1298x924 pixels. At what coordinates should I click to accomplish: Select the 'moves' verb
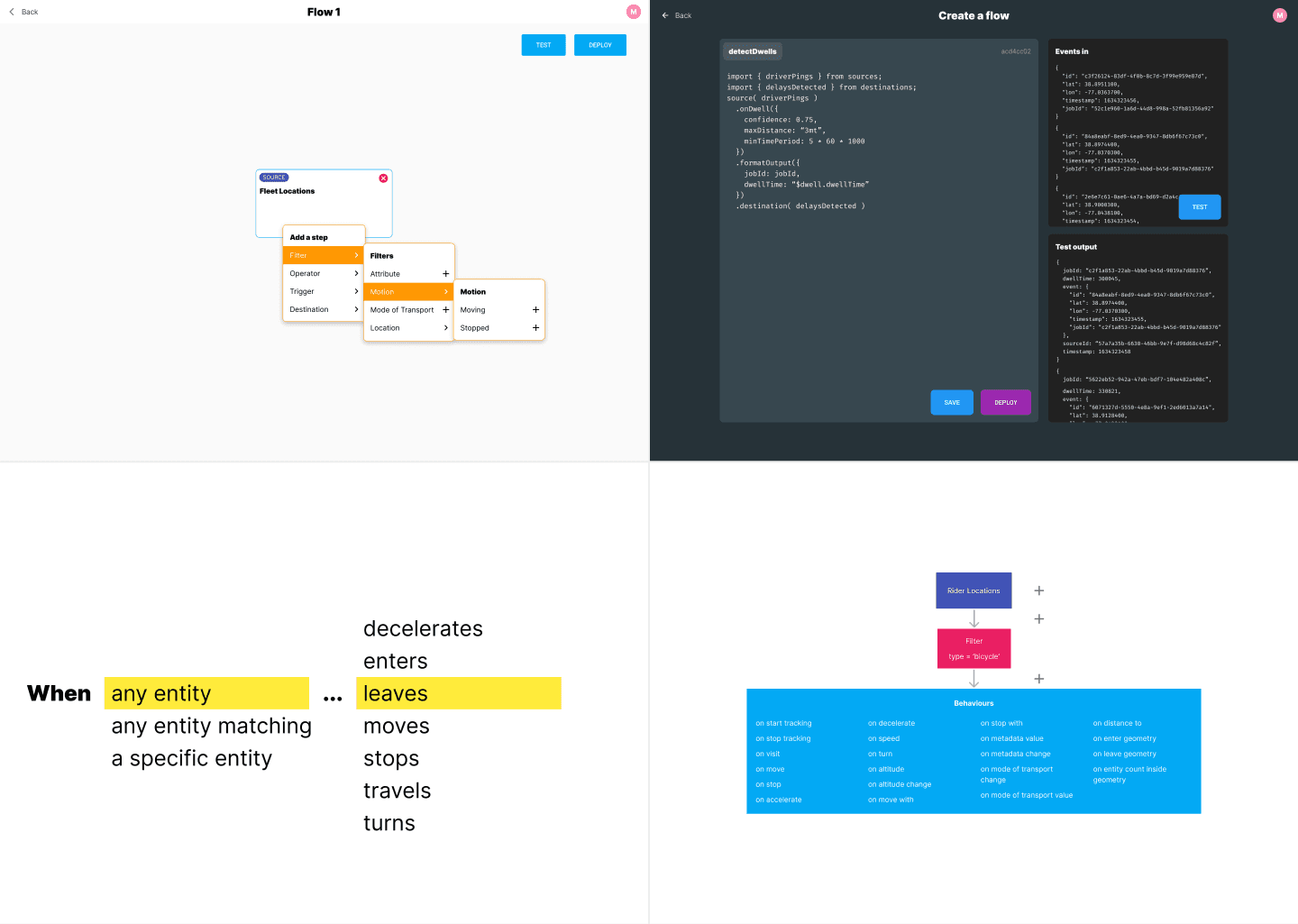396,726
